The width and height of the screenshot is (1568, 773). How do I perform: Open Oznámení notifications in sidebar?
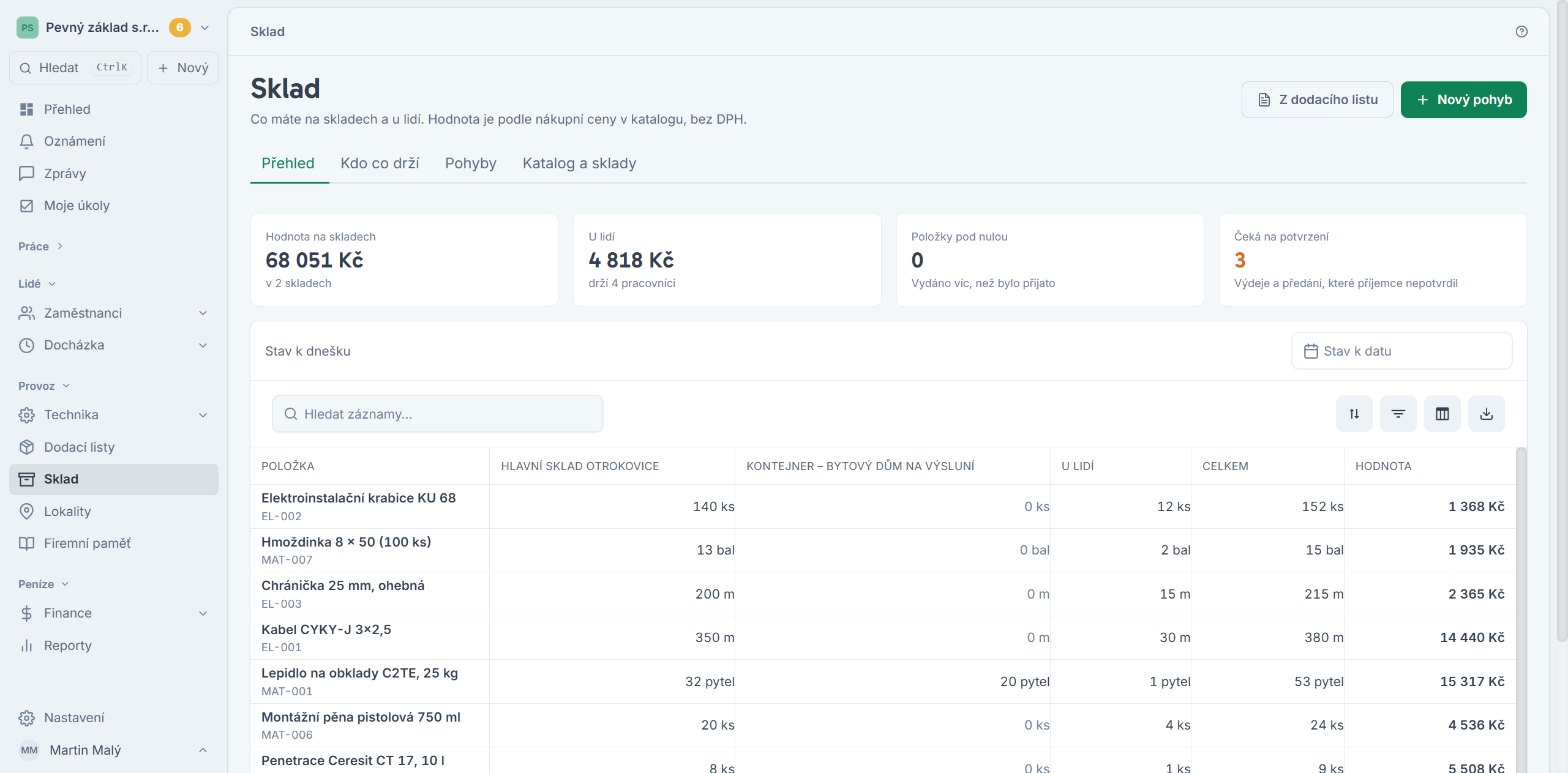tap(113, 141)
